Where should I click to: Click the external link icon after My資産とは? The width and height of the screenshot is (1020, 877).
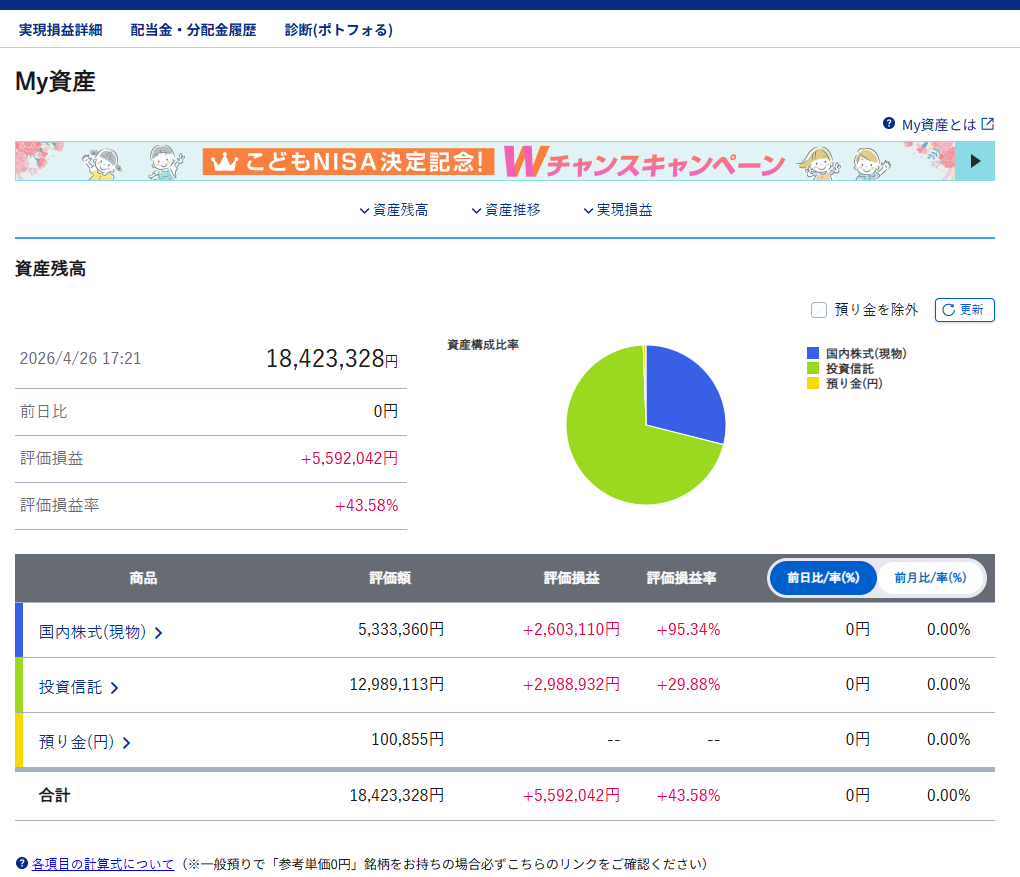[987, 124]
